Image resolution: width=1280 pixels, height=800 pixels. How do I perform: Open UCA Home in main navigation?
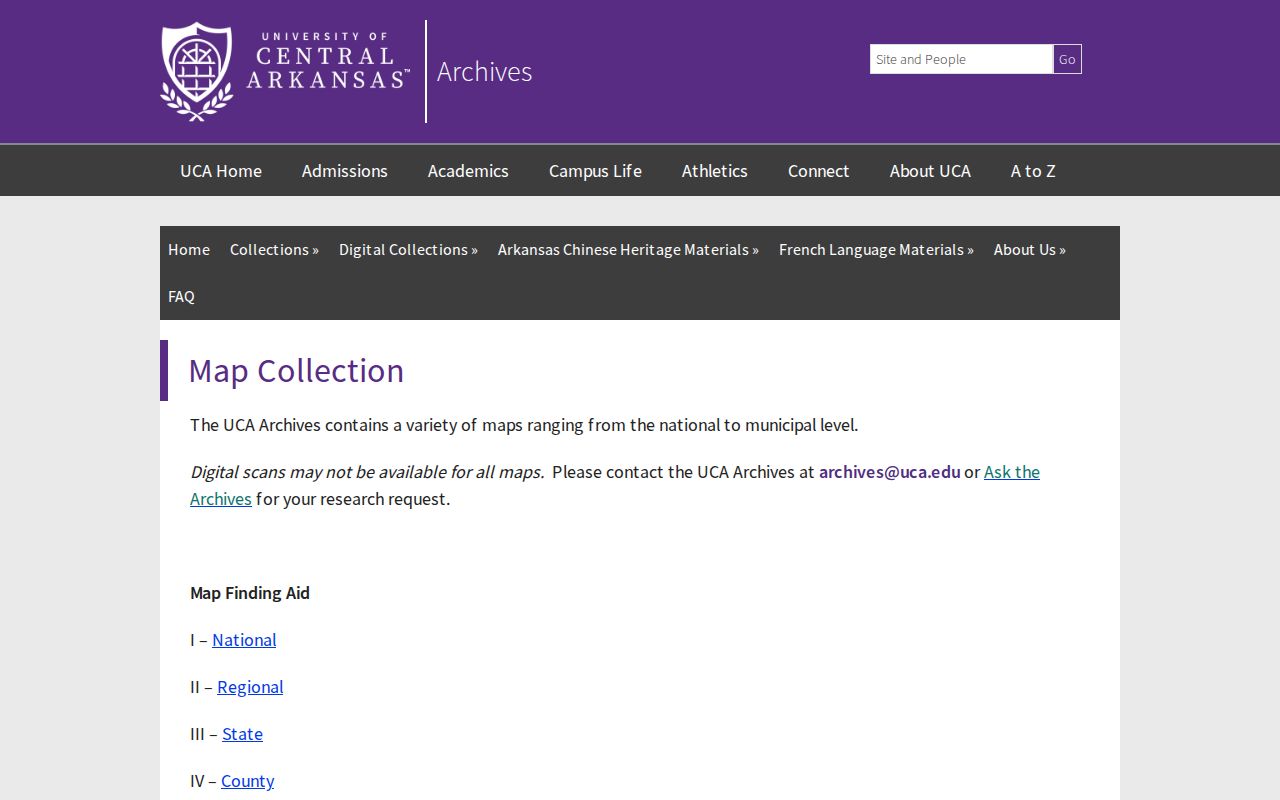click(221, 171)
